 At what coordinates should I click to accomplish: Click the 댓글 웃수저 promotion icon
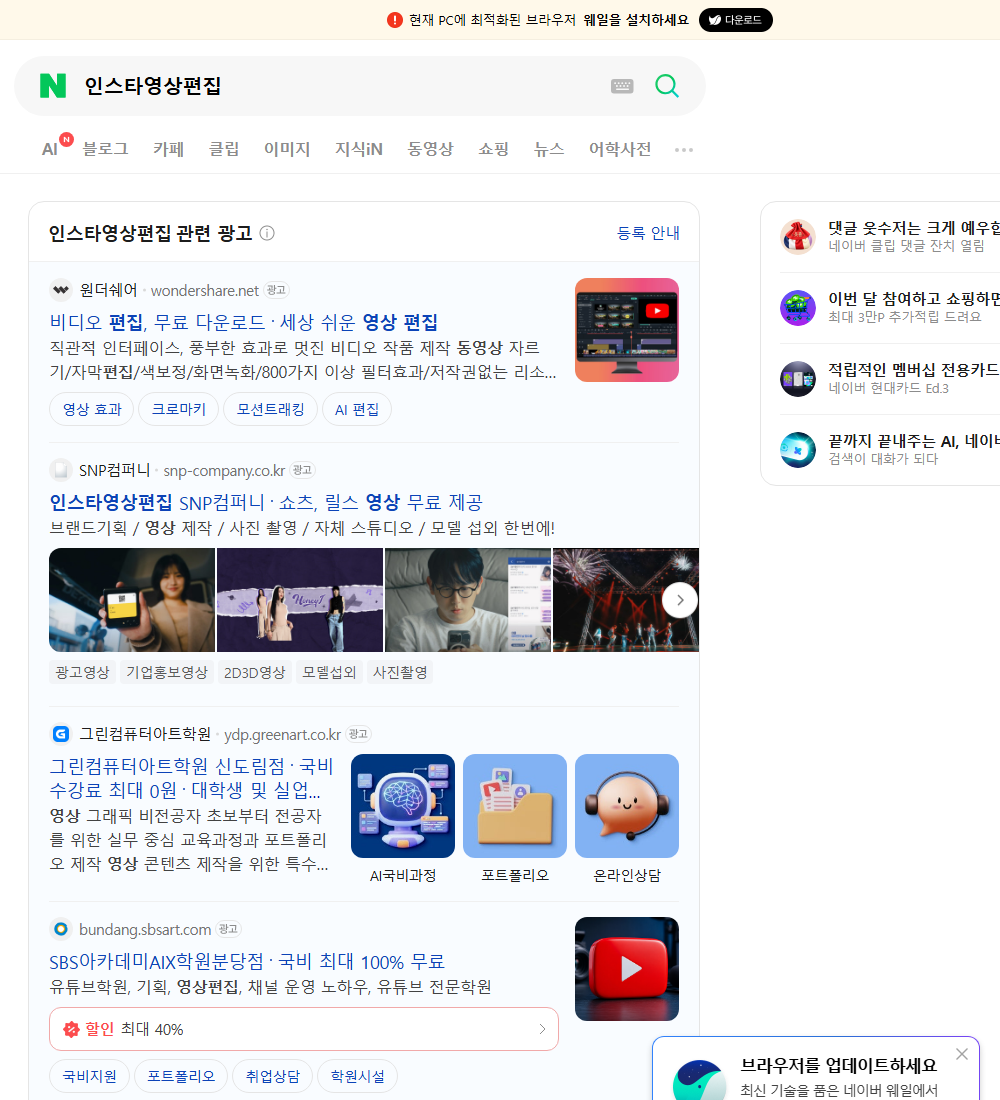(798, 236)
